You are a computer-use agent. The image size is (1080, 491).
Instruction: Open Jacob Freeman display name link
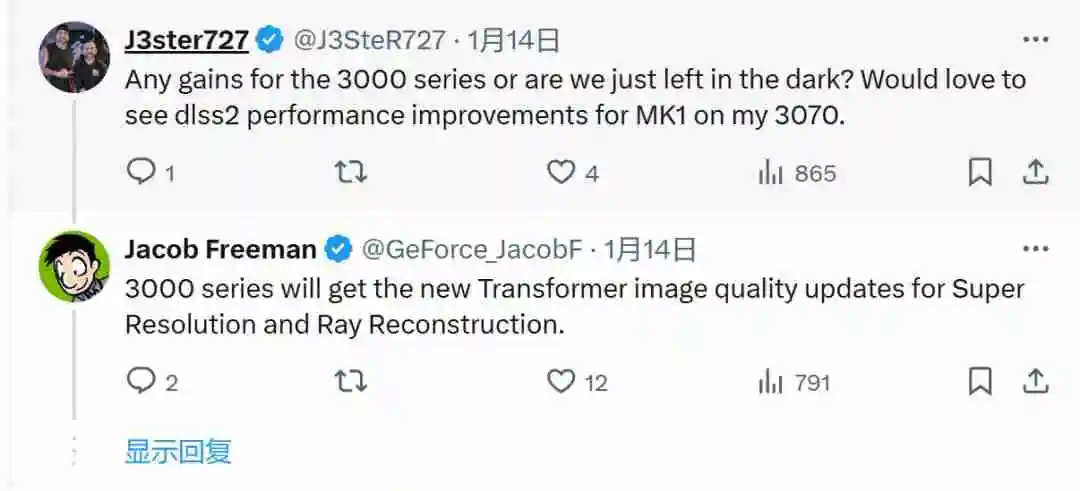(x=220, y=249)
